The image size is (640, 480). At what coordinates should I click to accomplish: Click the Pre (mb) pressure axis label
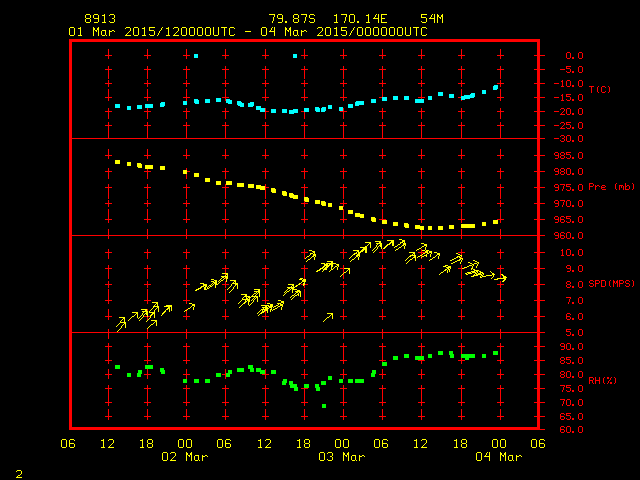[x=611, y=187]
